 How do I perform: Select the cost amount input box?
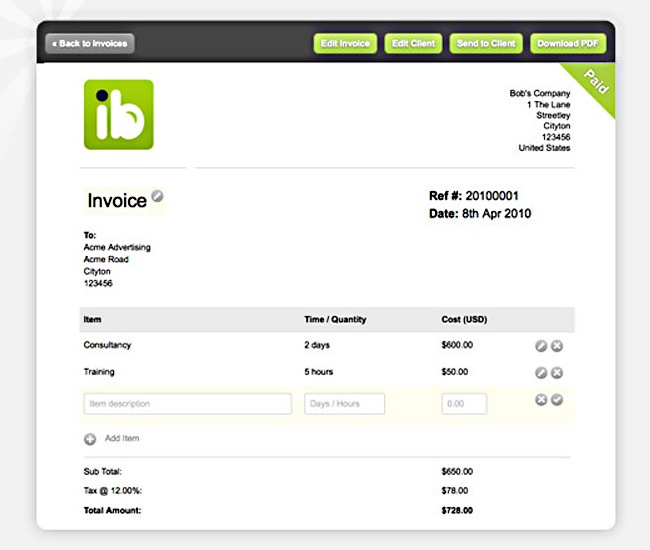464,404
